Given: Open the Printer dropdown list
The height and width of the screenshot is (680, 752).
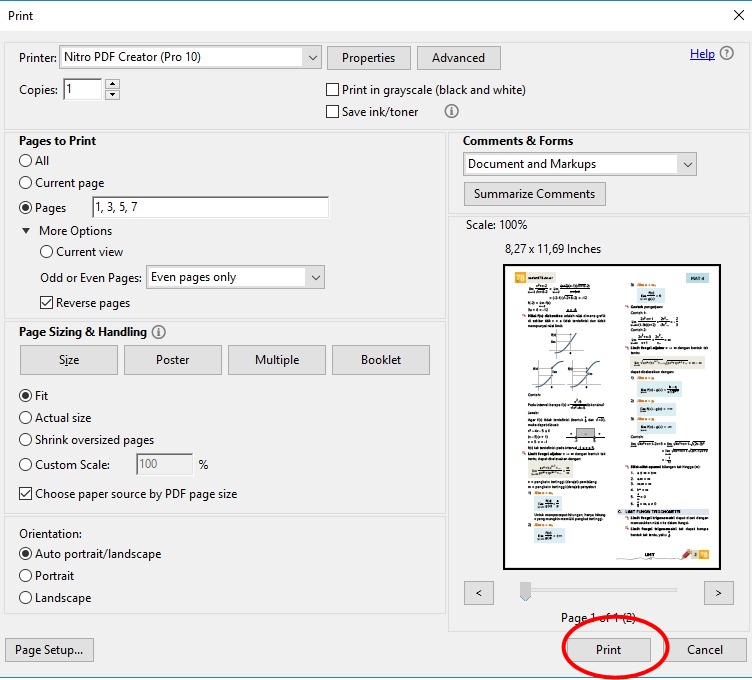Looking at the screenshot, I should click(x=313, y=58).
